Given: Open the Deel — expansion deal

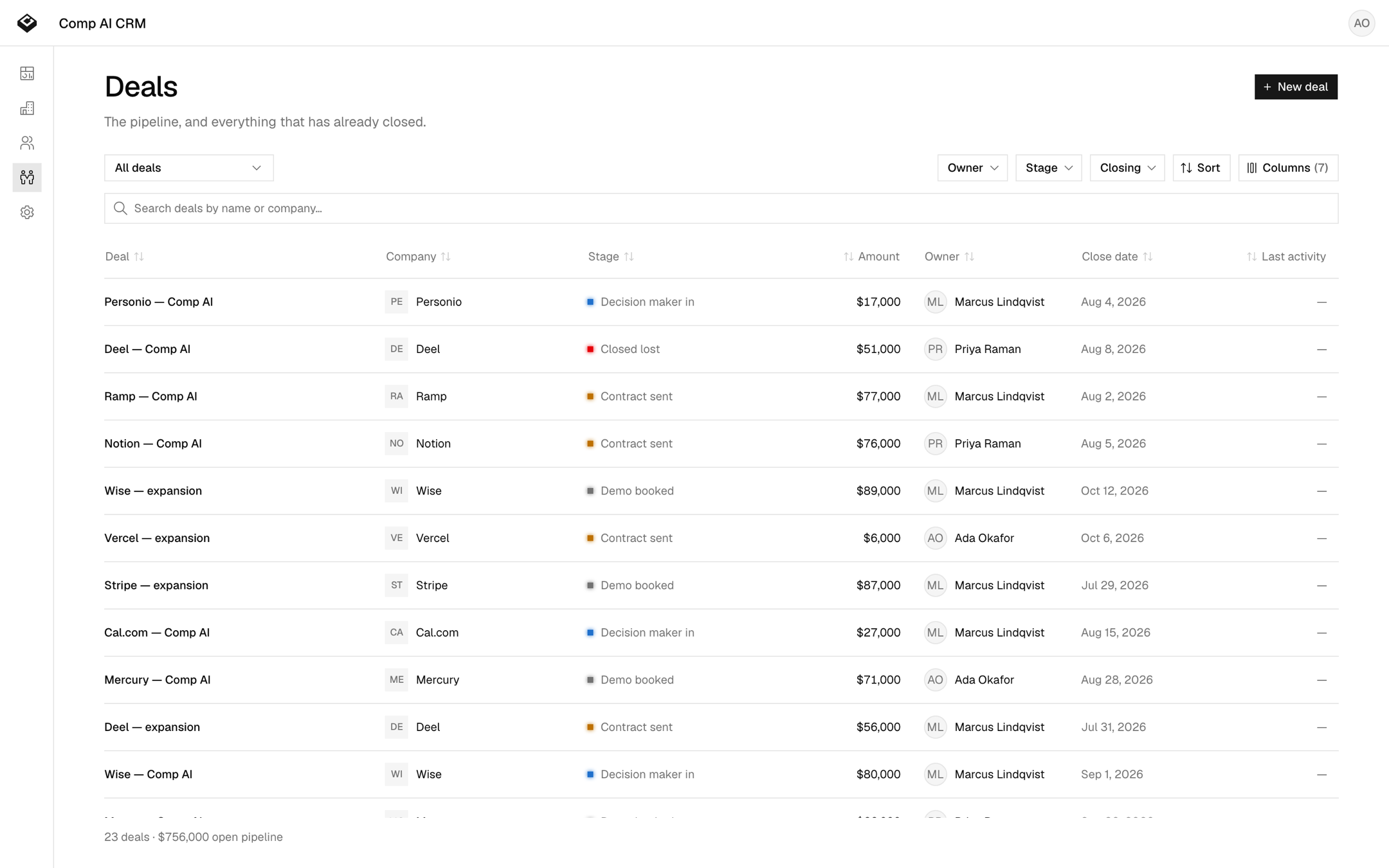Looking at the screenshot, I should pyautogui.click(x=152, y=727).
